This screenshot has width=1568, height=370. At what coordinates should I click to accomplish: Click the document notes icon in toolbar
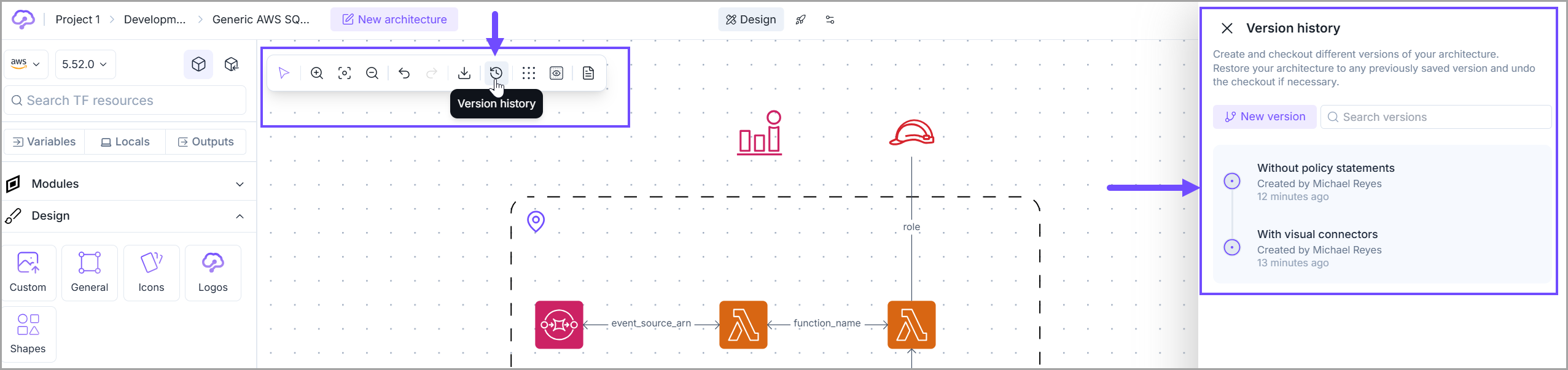588,74
